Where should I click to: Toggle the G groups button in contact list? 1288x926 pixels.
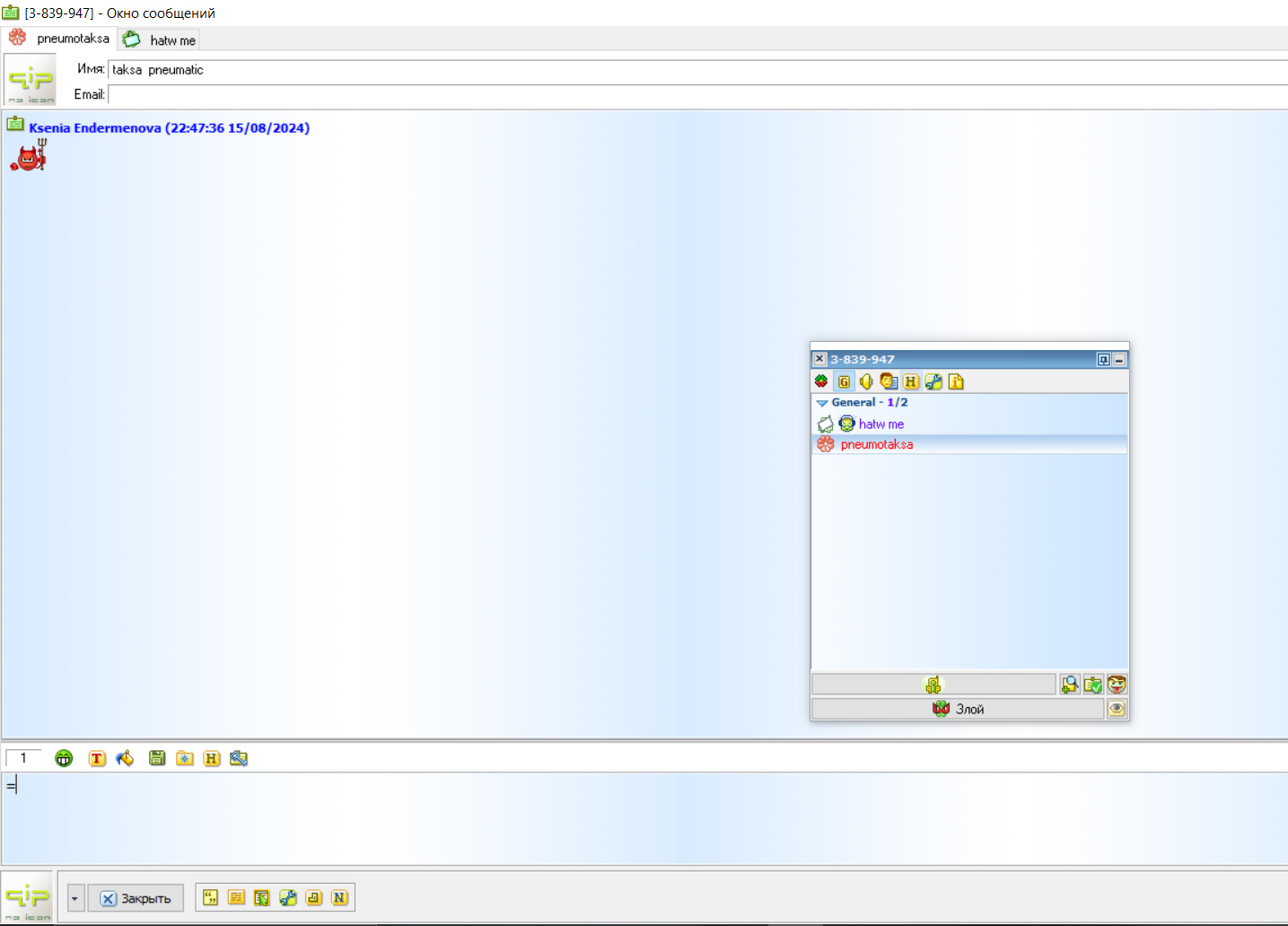[844, 381]
